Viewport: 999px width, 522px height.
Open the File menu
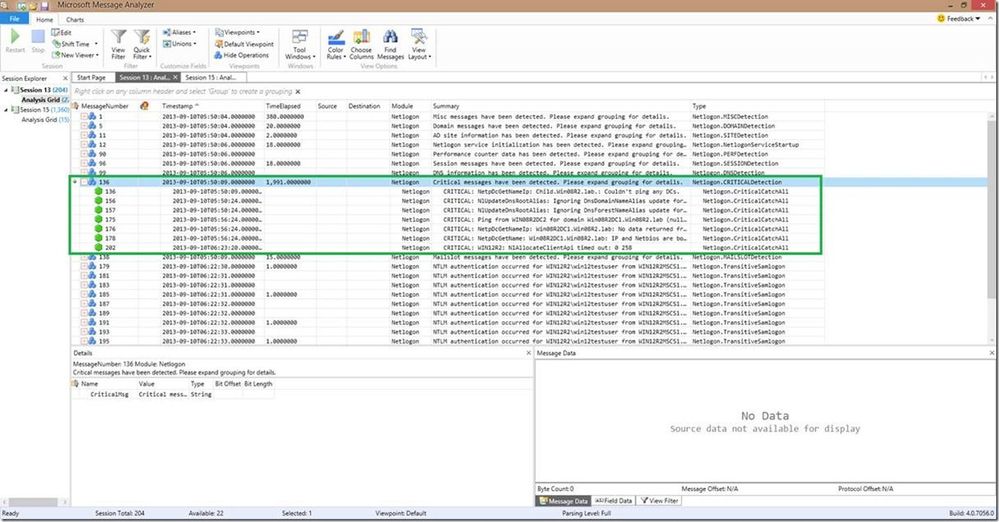pos(15,19)
